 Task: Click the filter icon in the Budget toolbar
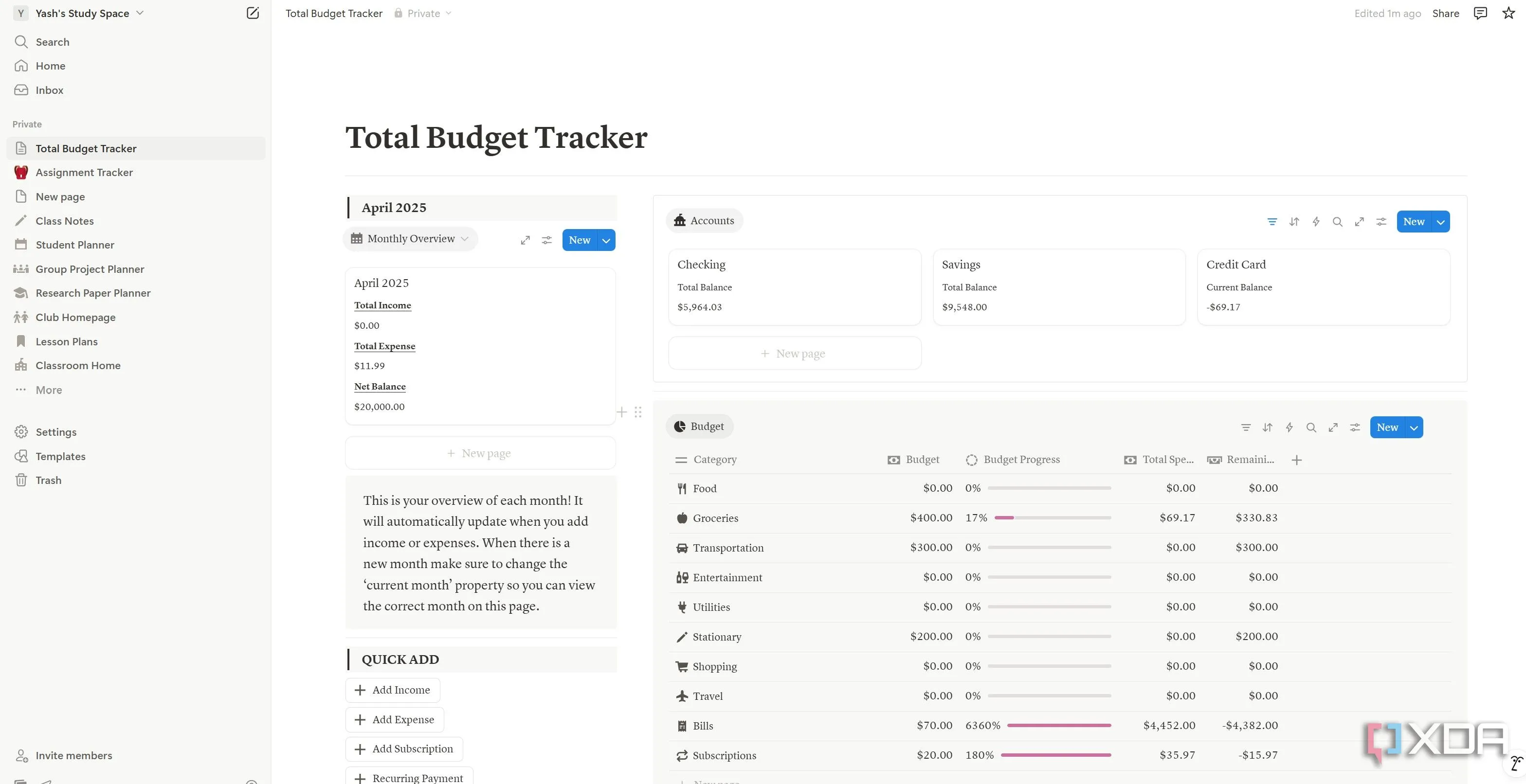coord(1246,428)
